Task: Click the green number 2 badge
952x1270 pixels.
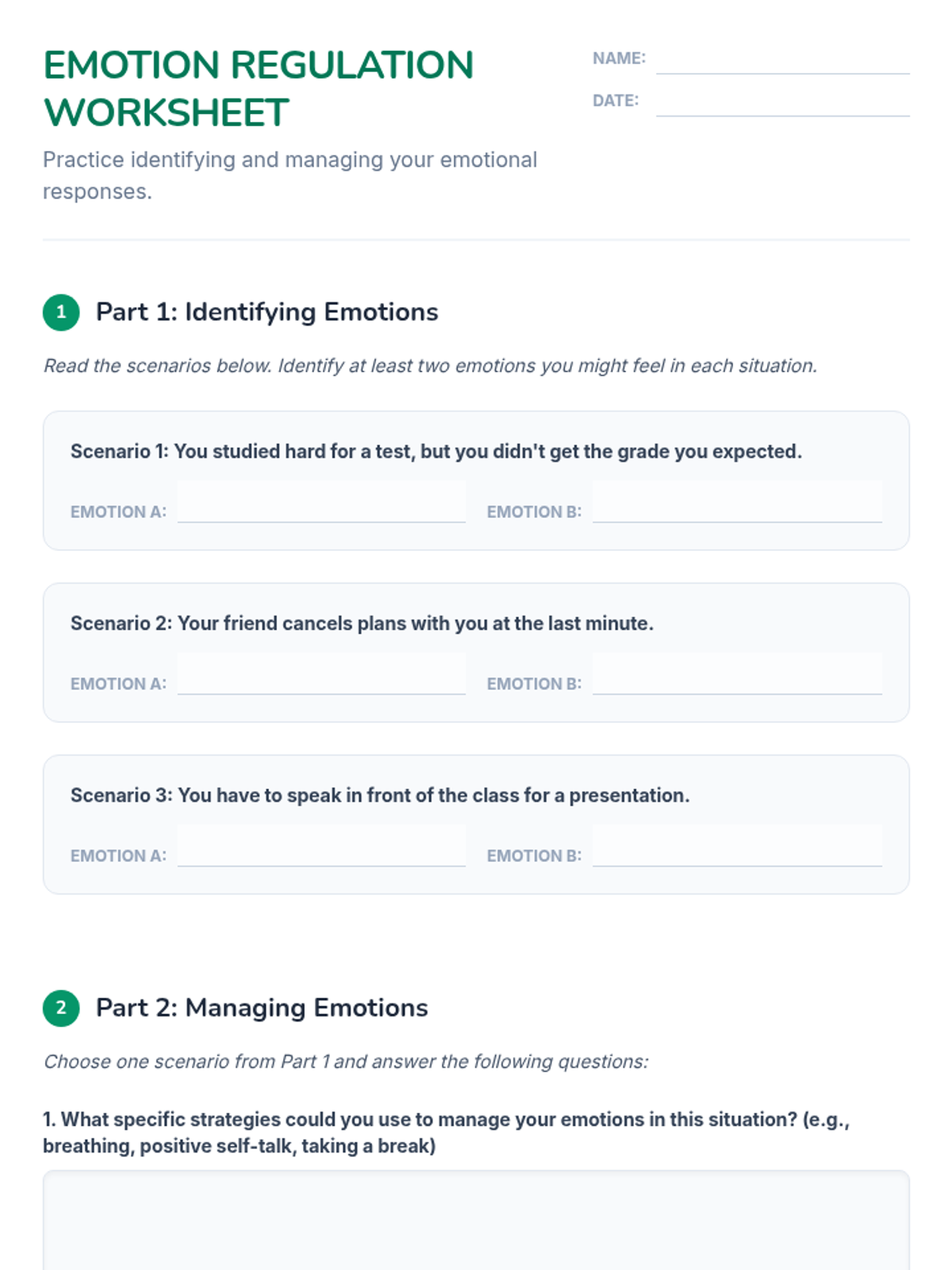Action: (x=61, y=1008)
